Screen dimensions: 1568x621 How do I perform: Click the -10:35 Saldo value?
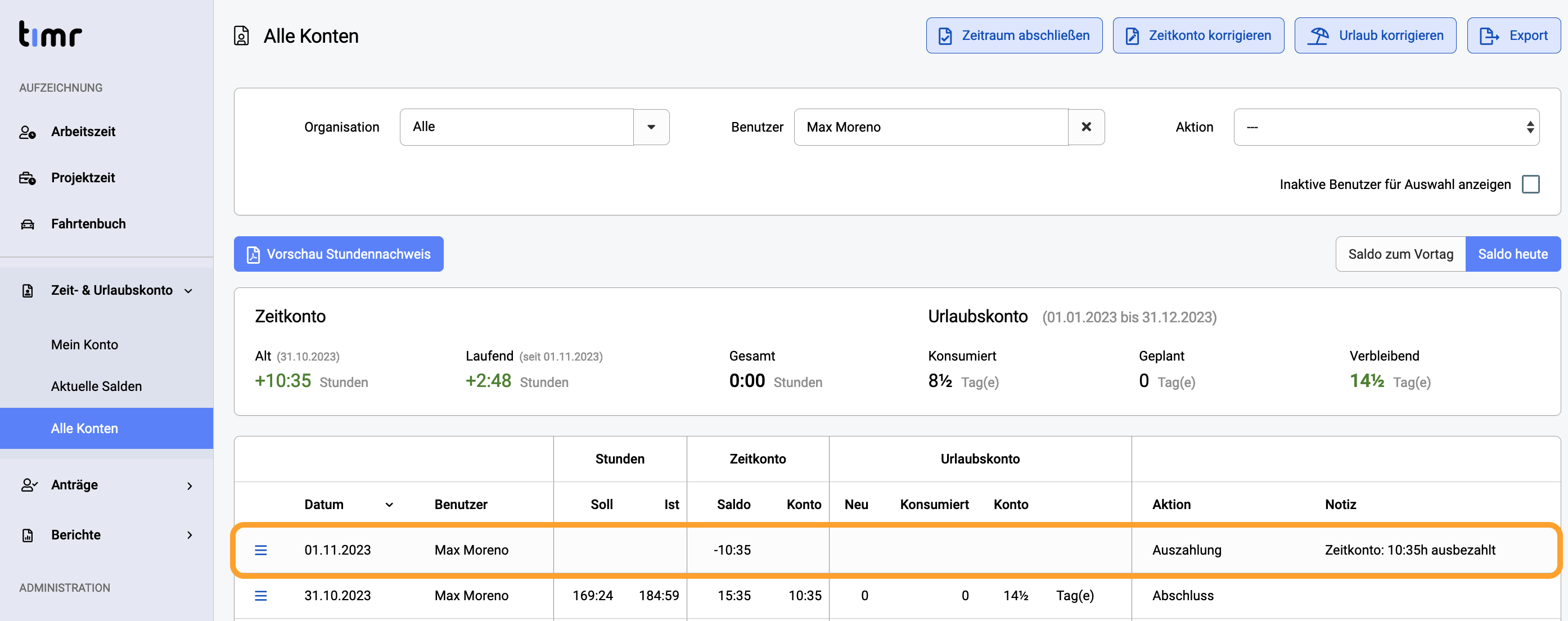pos(732,550)
